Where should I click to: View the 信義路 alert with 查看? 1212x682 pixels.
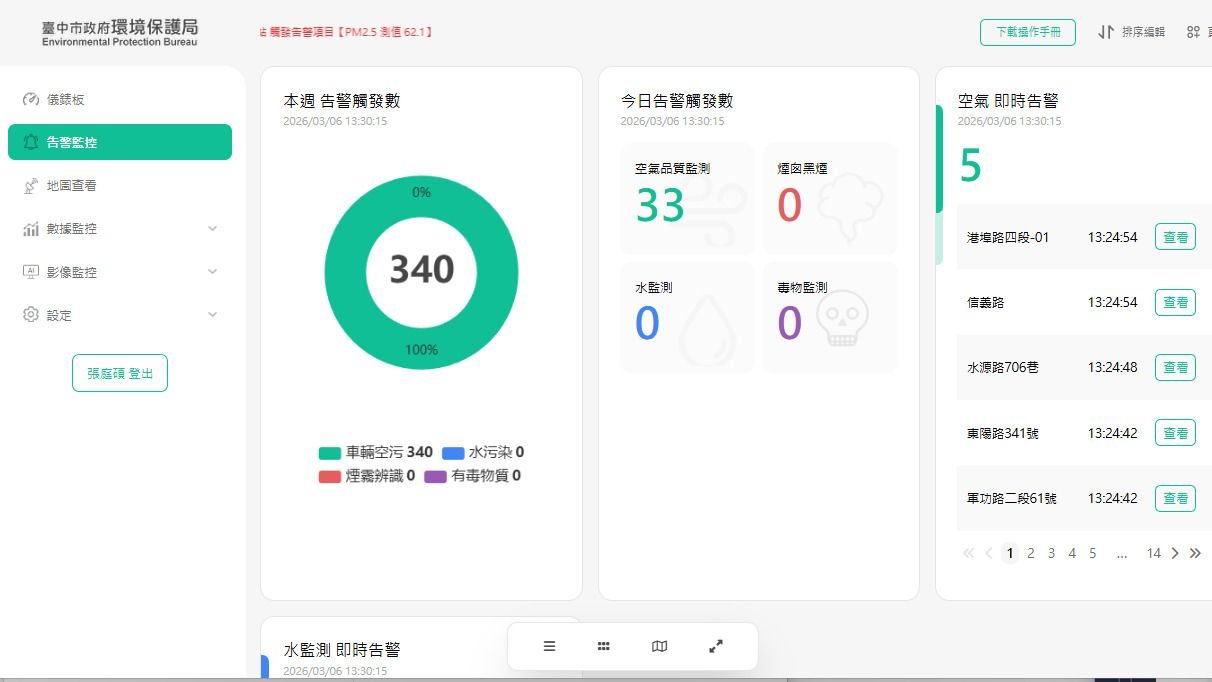1175,302
